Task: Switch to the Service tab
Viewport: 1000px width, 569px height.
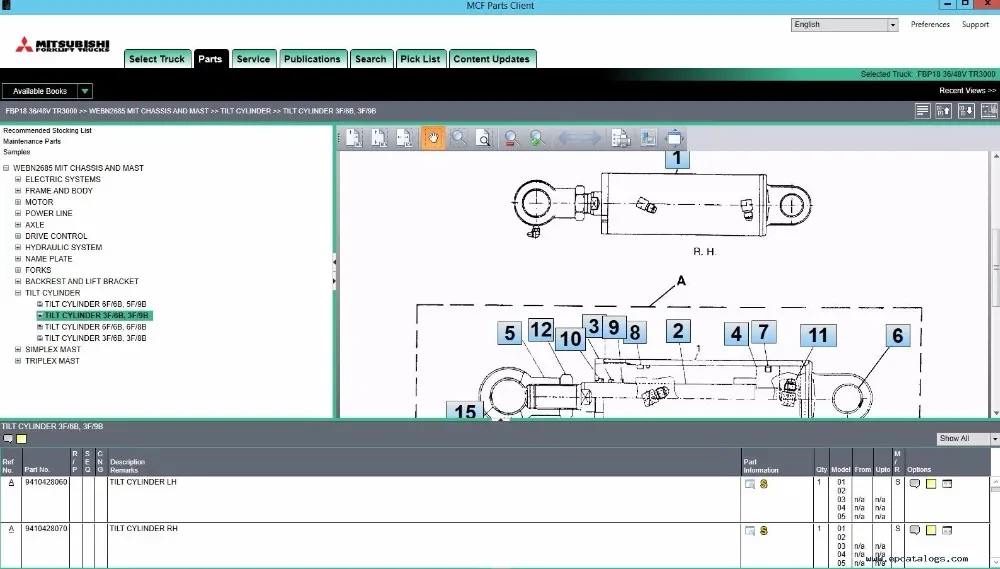Action: (x=253, y=59)
